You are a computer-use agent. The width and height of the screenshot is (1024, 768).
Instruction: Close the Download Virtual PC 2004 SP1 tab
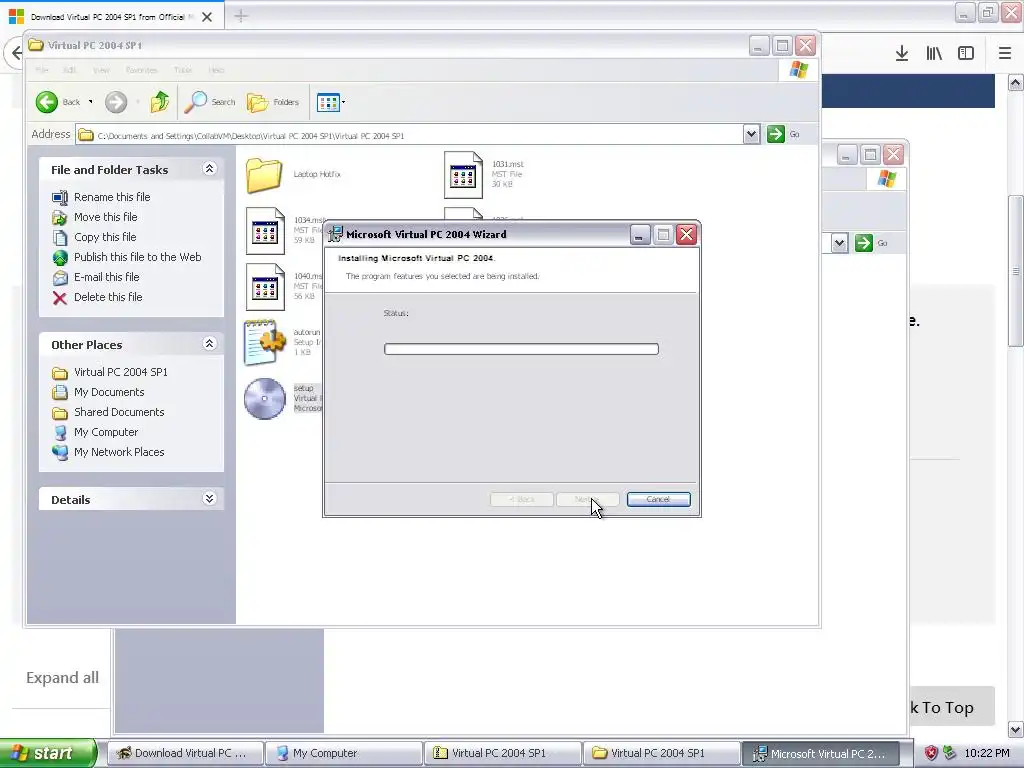click(207, 16)
